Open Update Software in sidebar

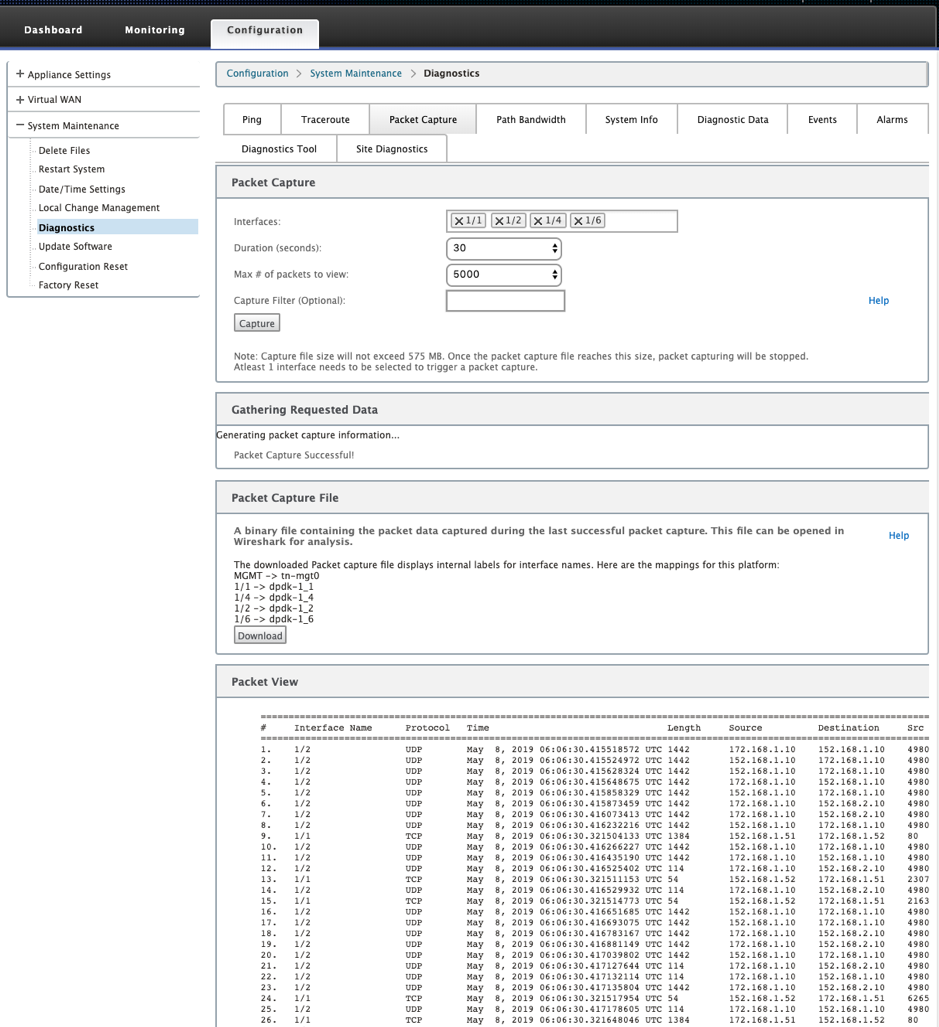(x=75, y=246)
